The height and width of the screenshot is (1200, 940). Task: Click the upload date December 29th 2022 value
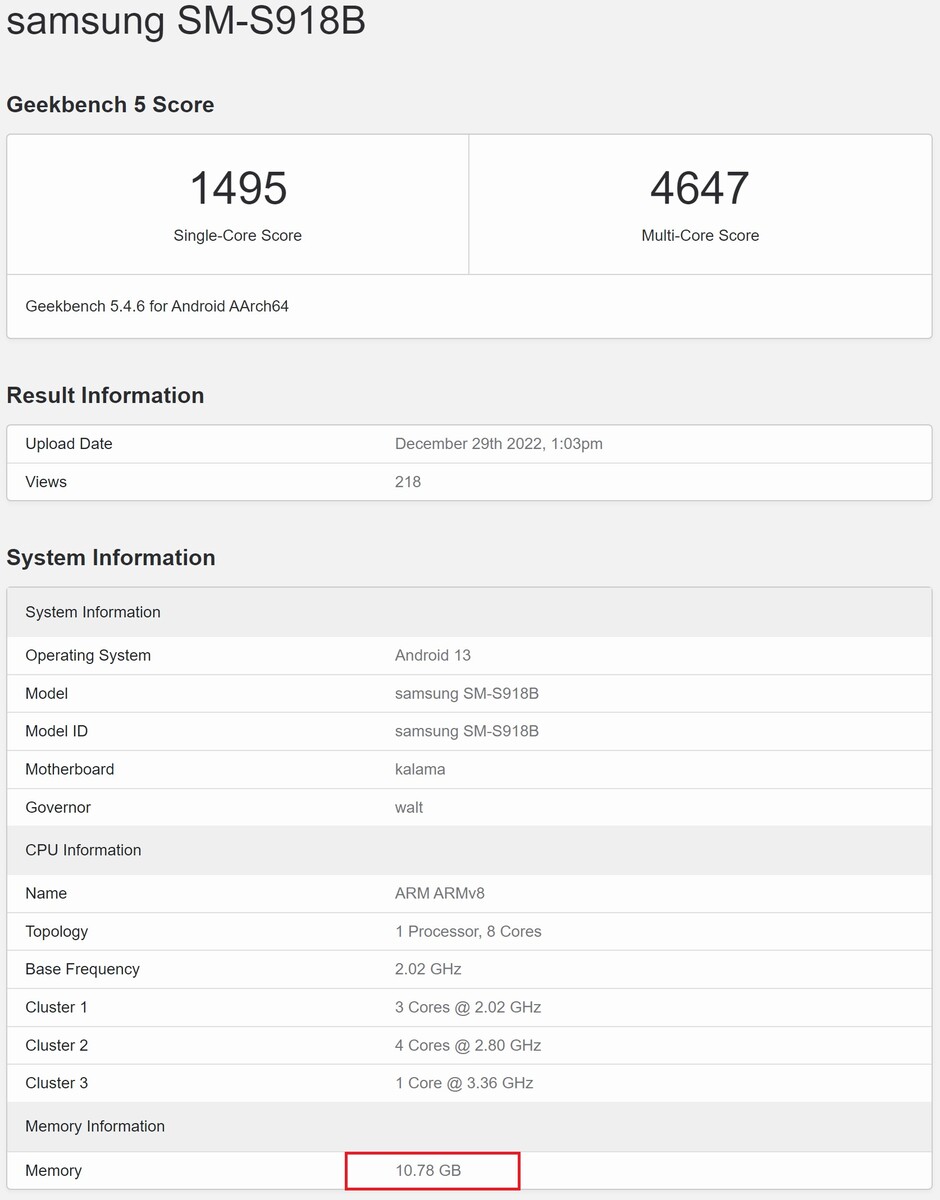pos(498,443)
